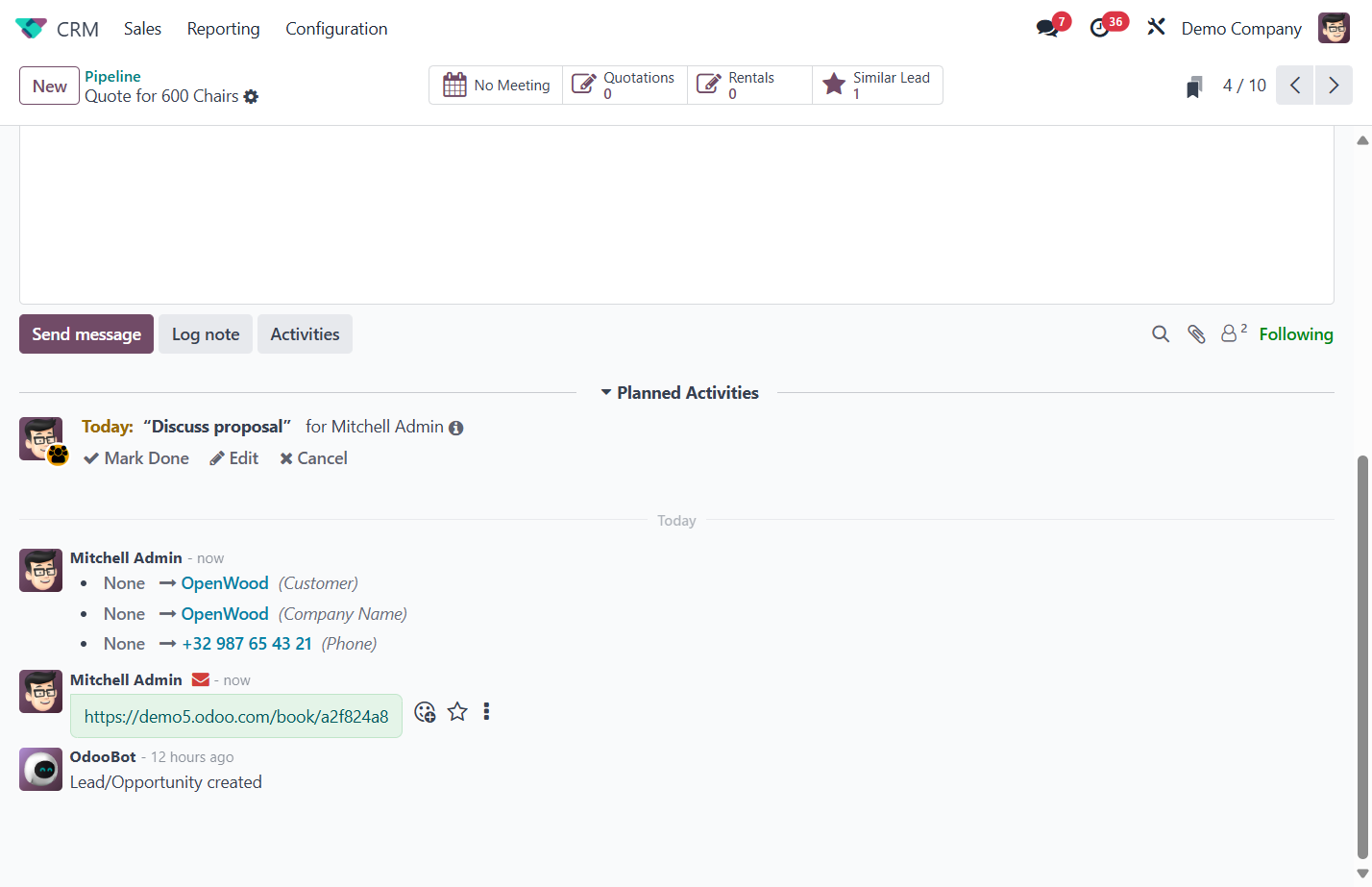Image resolution: width=1372 pixels, height=887 pixels.
Task: Toggle the Following status
Action: click(1296, 334)
